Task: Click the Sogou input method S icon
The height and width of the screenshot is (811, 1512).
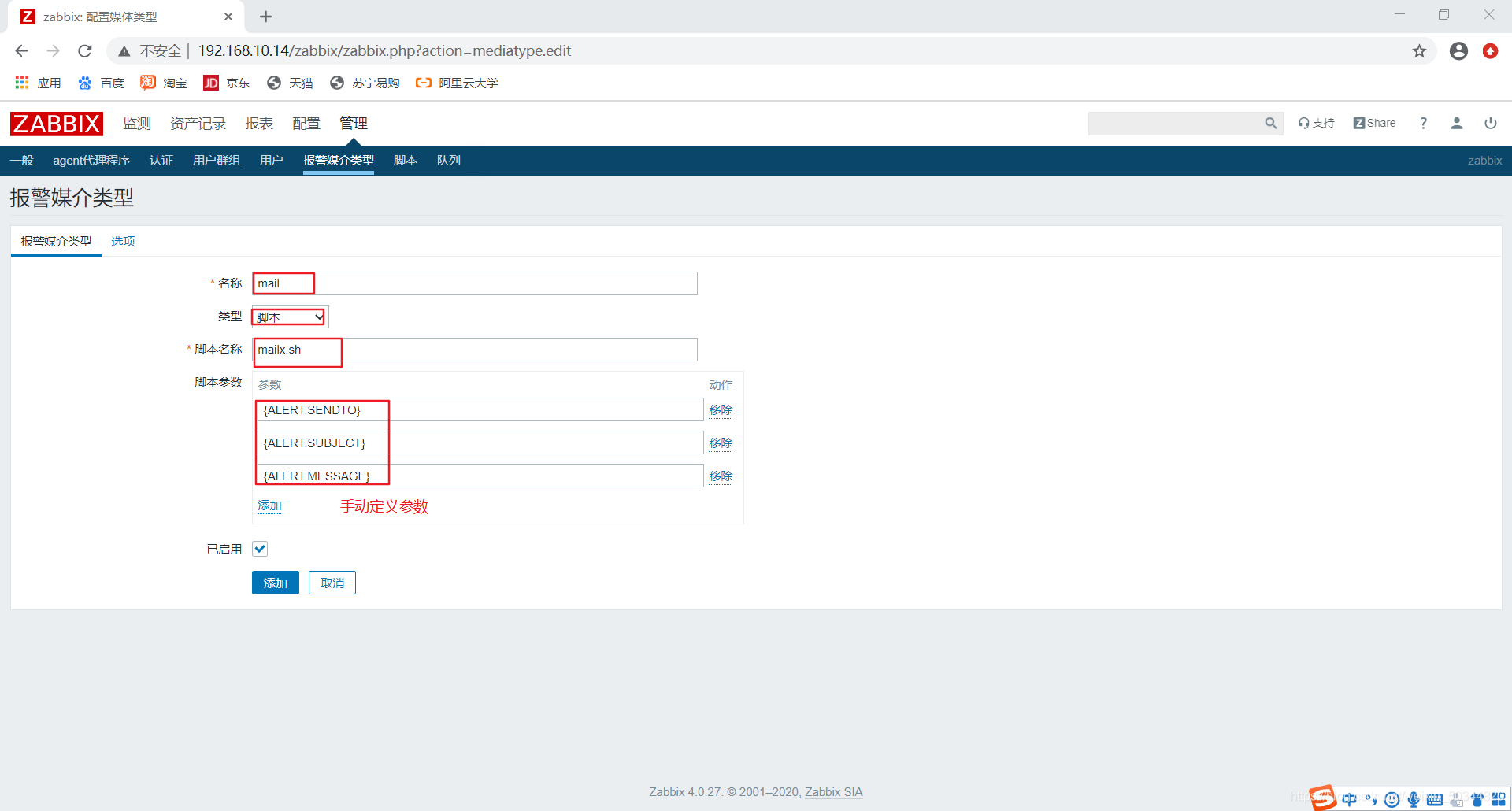Action: [1323, 798]
